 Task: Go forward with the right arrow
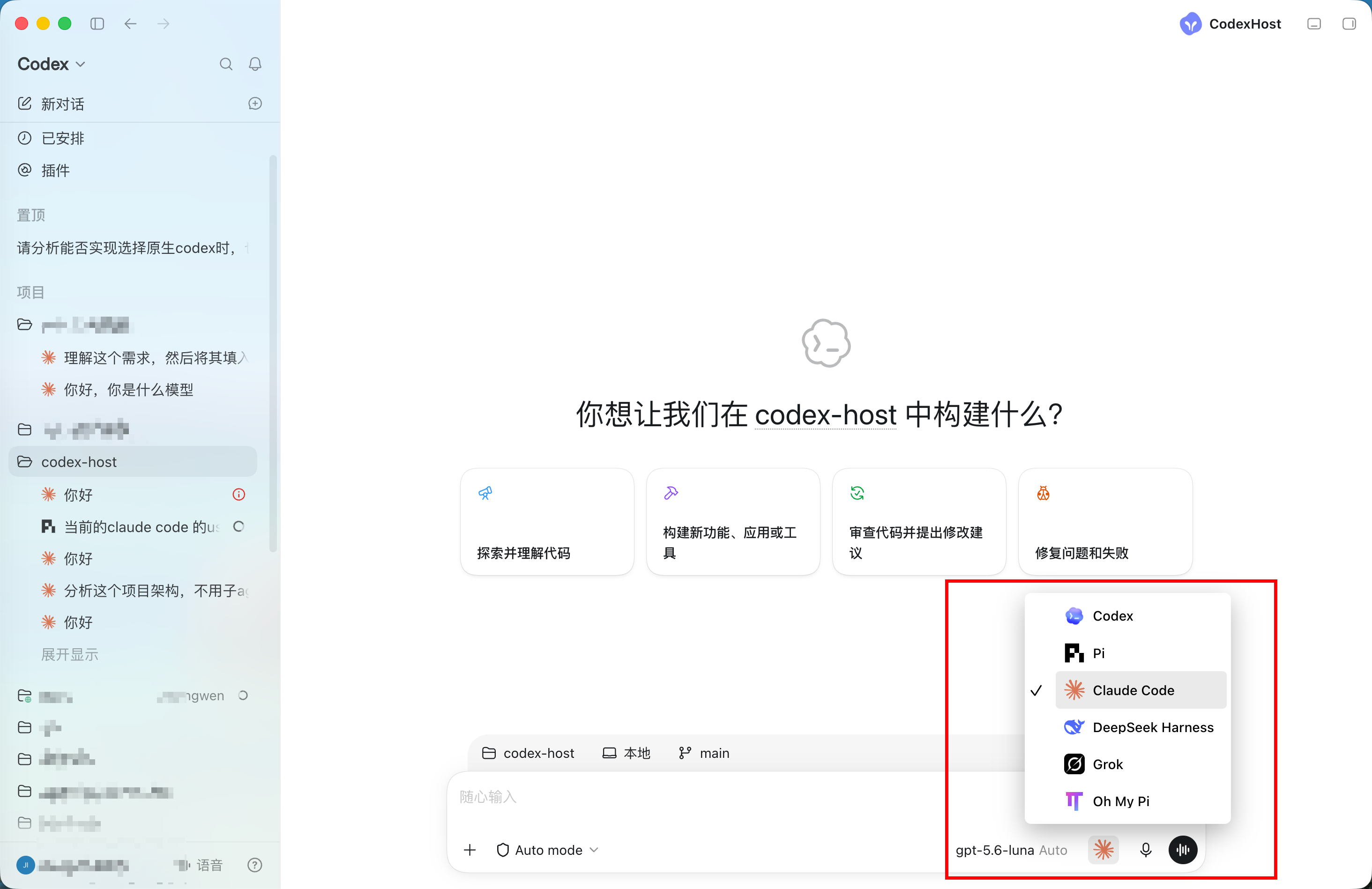(164, 23)
